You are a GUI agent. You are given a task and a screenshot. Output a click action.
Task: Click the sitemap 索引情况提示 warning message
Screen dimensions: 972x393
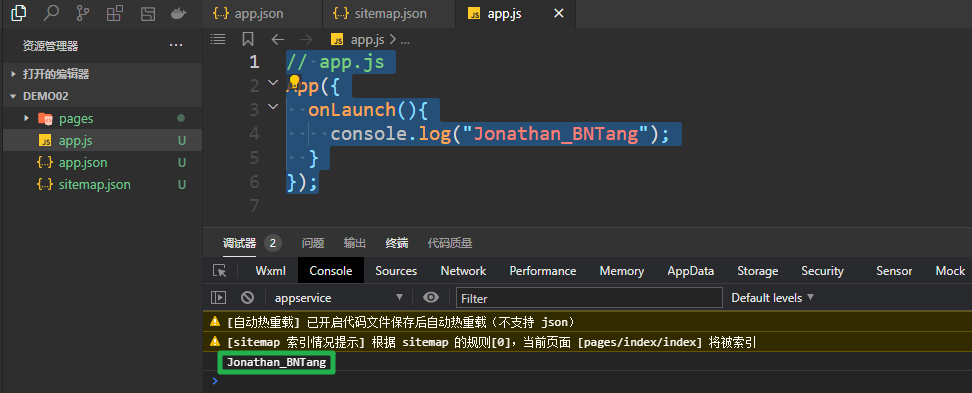pos(492,342)
